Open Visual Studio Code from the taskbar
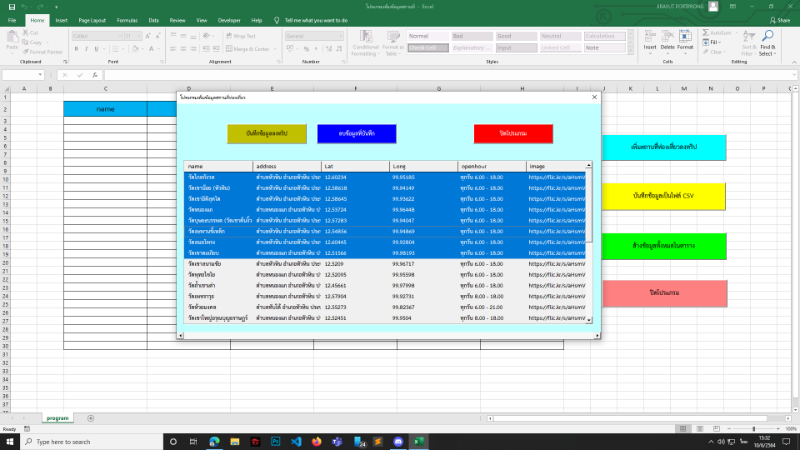Image resolution: width=800 pixels, height=450 pixels. (x=296, y=441)
